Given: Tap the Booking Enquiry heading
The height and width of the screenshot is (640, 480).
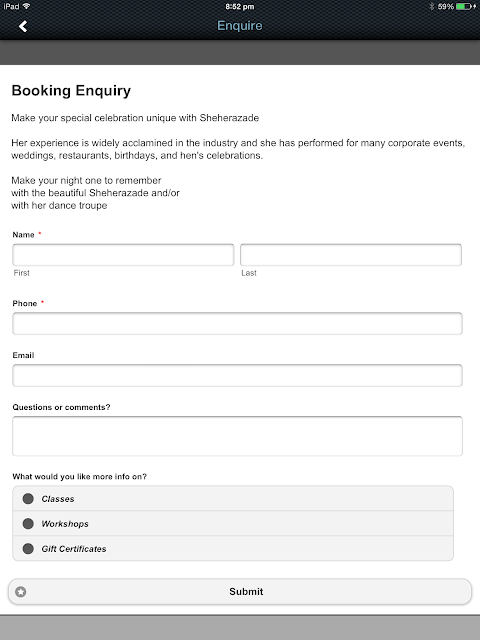Looking at the screenshot, I should click(71, 91).
